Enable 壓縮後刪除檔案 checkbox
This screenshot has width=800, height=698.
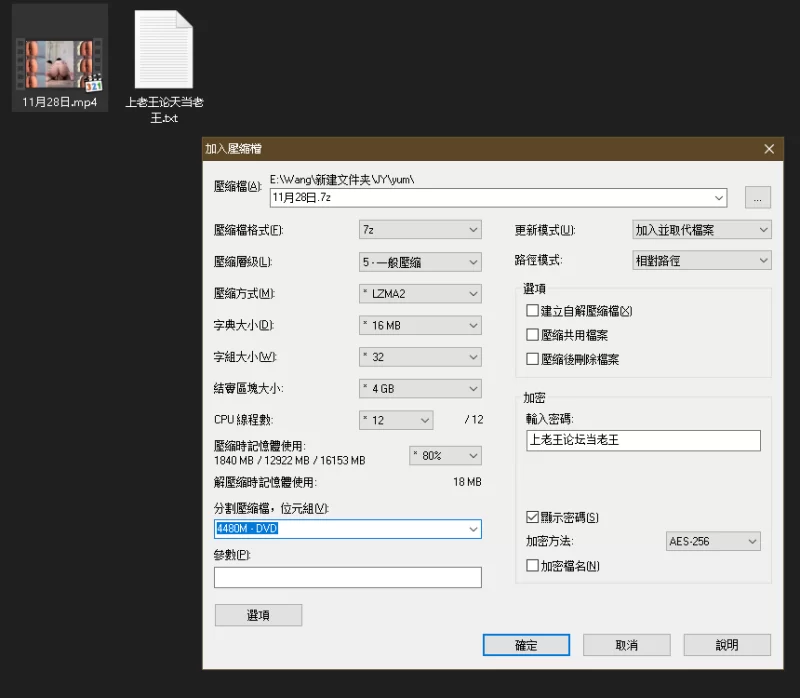[x=533, y=359]
